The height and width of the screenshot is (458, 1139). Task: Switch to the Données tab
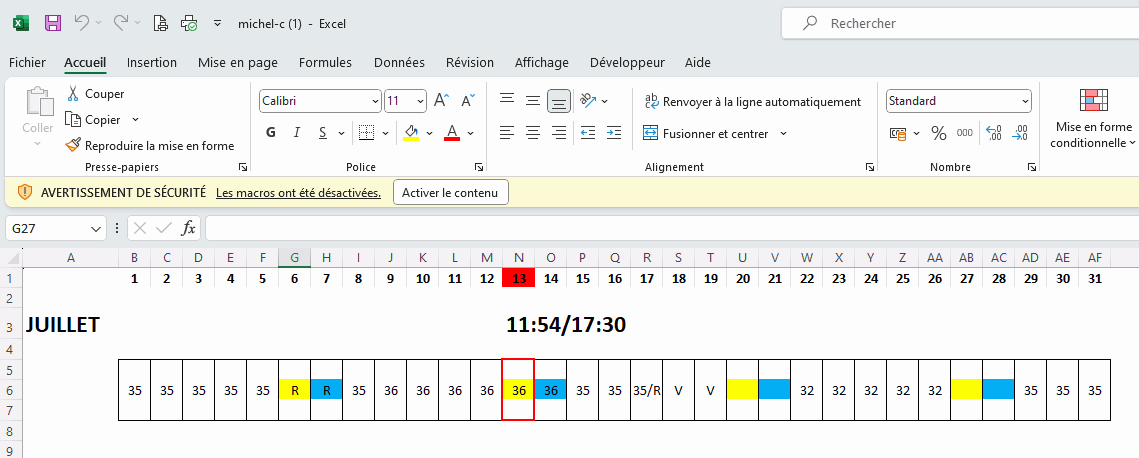400,62
